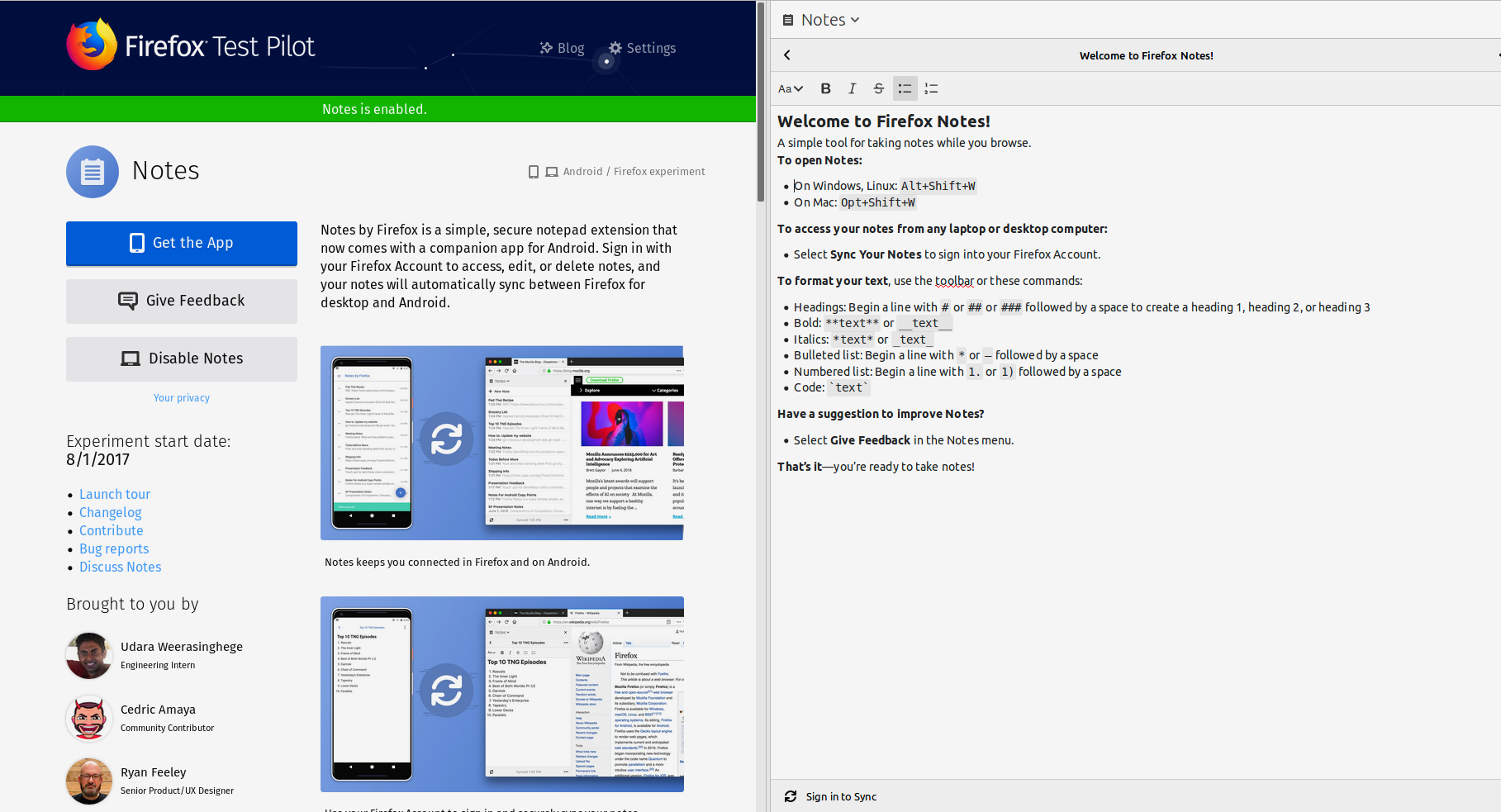The width and height of the screenshot is (1501, 812).
Task: Click the Get the App button
Action: [x=182, y=243]
